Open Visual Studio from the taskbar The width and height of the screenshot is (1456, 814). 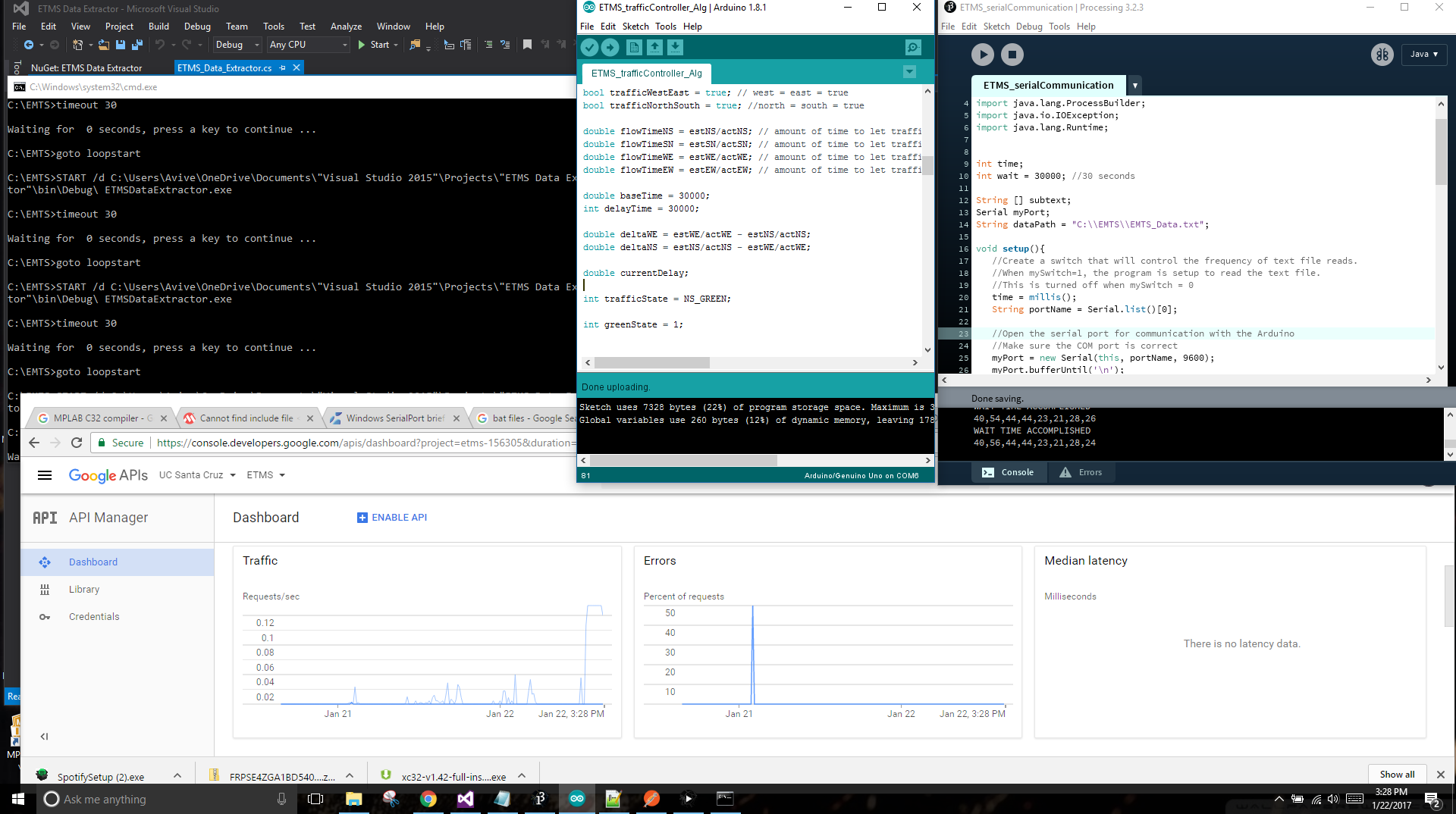point(466,799)
